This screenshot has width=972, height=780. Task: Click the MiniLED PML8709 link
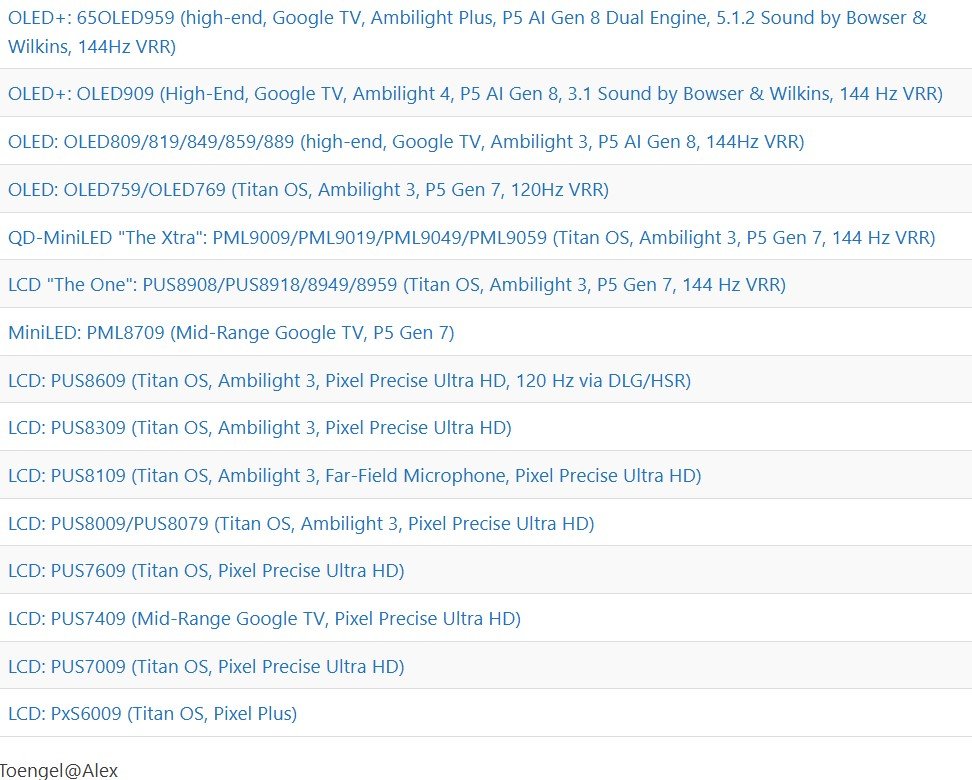click(231, 333)
